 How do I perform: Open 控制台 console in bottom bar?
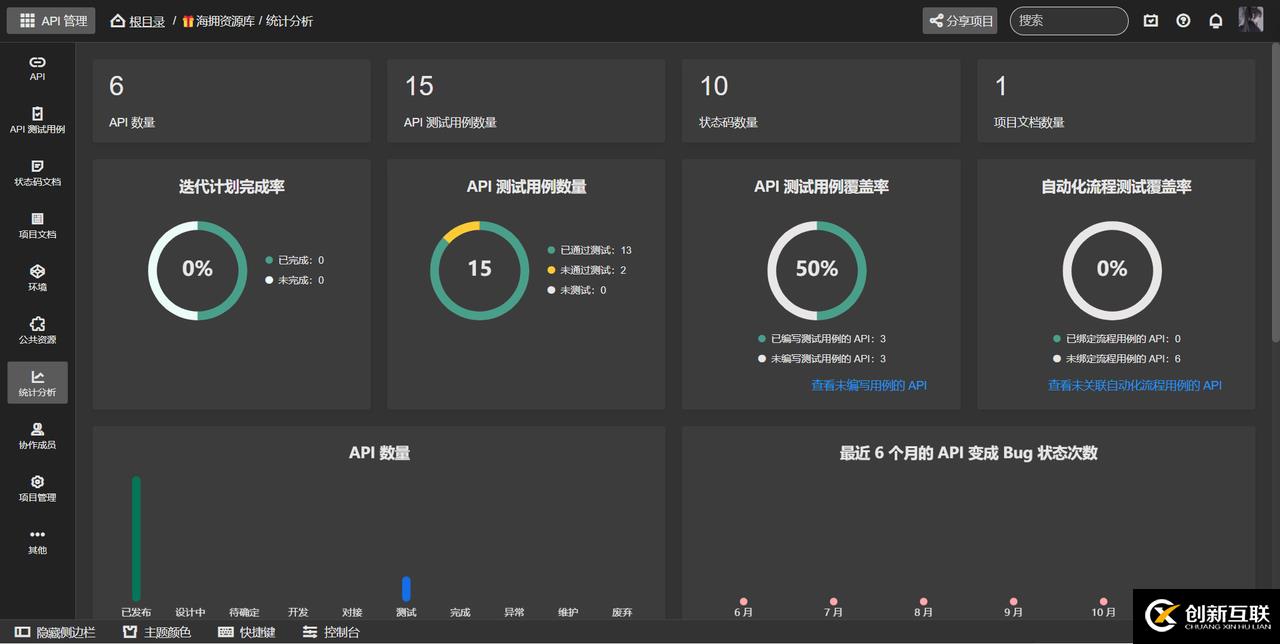(x=331, y=632)
